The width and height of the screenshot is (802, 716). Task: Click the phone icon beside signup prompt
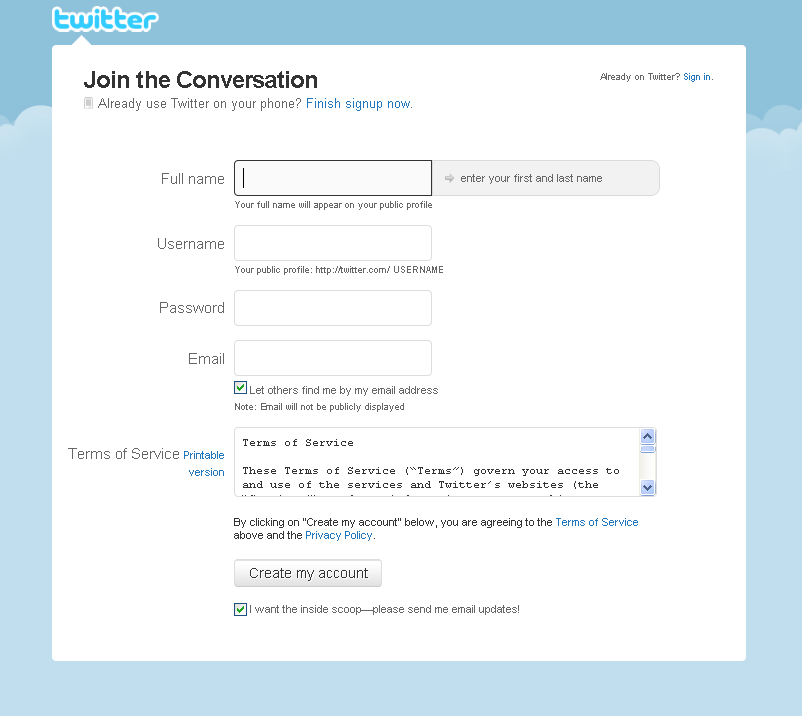pos(89,103)
